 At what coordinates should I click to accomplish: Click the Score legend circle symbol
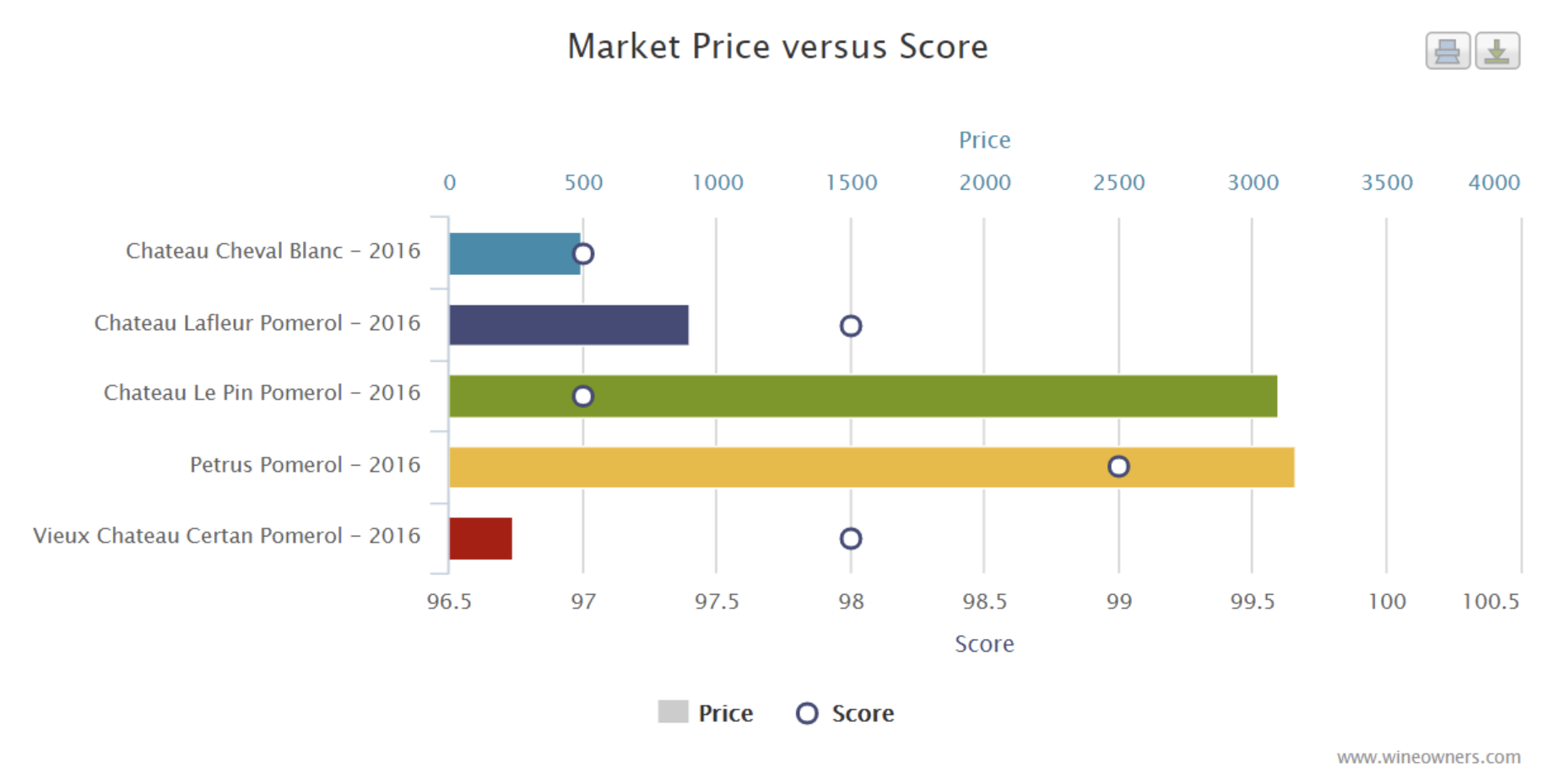coord(808,713)
